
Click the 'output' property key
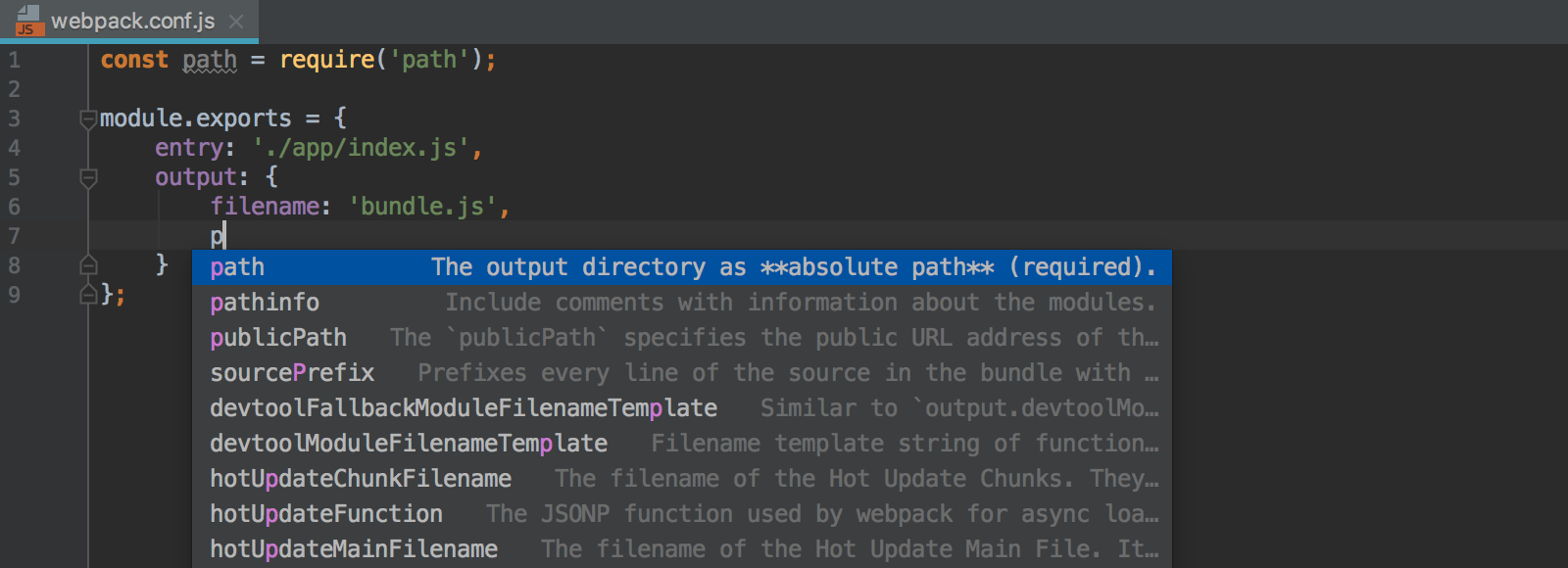click(196, 177)
